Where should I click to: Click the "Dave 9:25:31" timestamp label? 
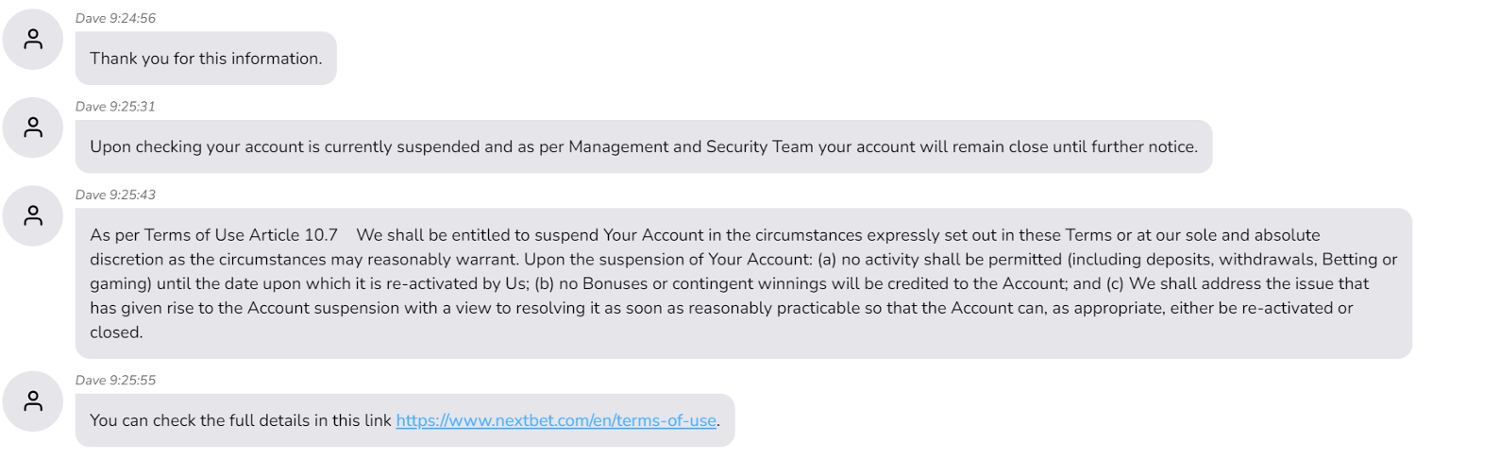click(115, 107)
